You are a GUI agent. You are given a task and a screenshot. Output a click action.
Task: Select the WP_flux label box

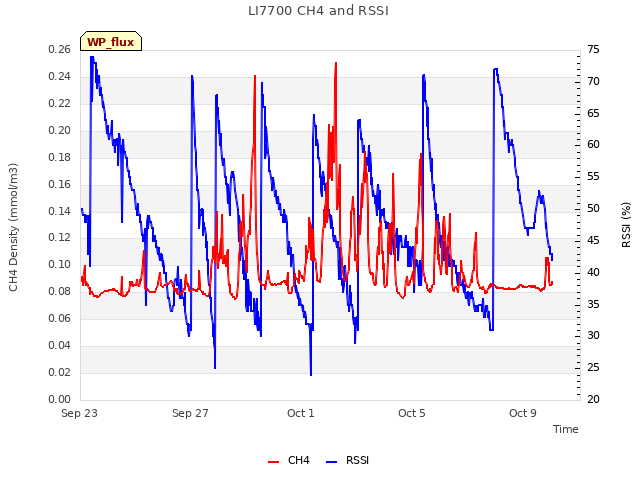pyautogui.click(x=111, y=41)
